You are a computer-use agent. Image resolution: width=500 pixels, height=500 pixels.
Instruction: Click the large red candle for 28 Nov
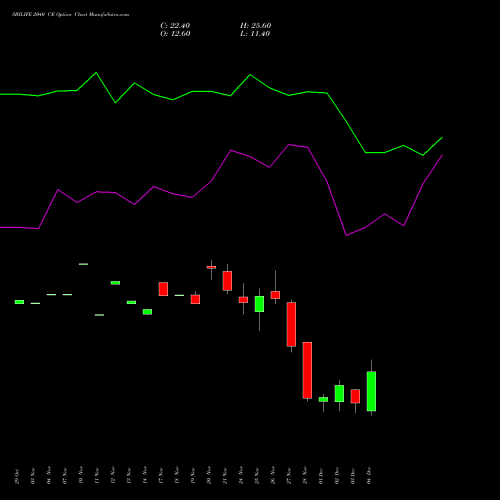307,370
